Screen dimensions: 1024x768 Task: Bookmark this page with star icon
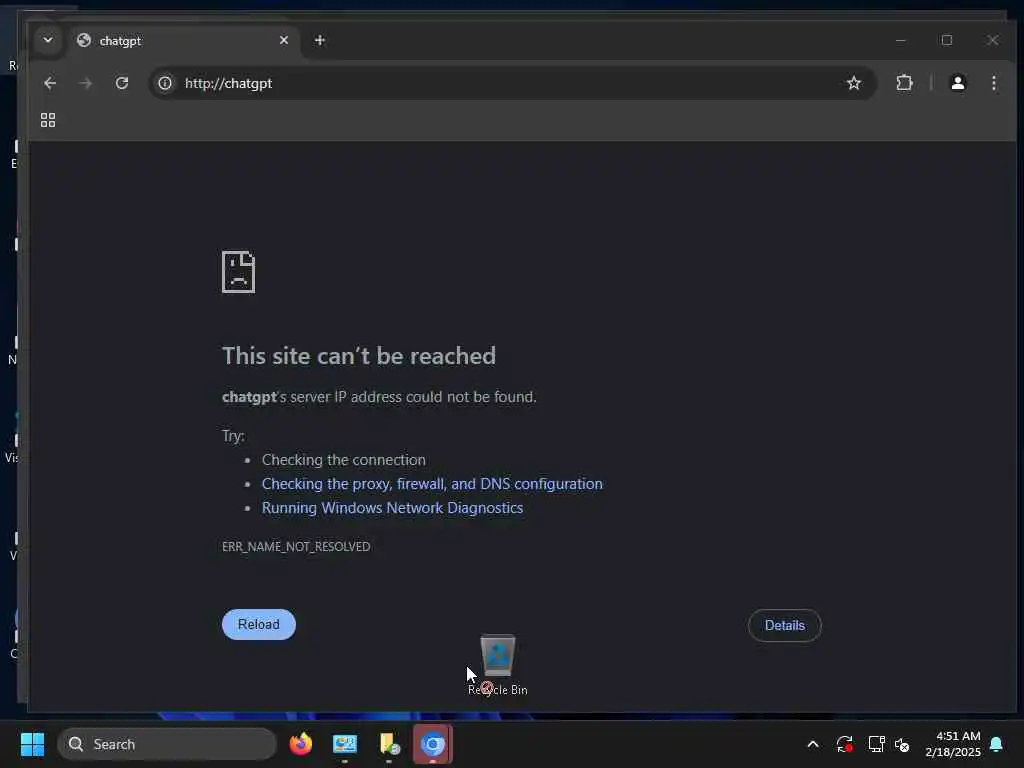coord(854,83)
